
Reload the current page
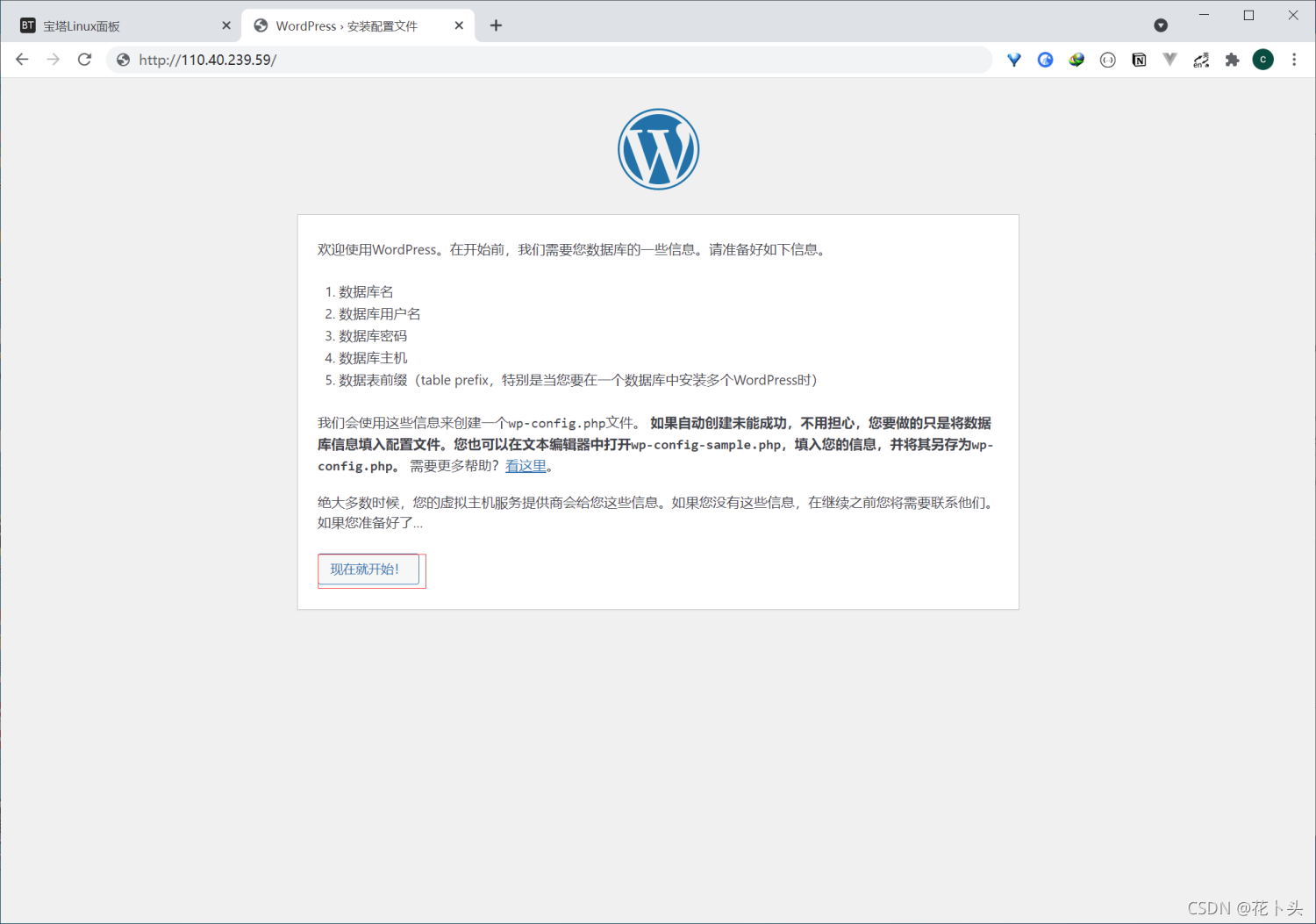coord(84,60)
